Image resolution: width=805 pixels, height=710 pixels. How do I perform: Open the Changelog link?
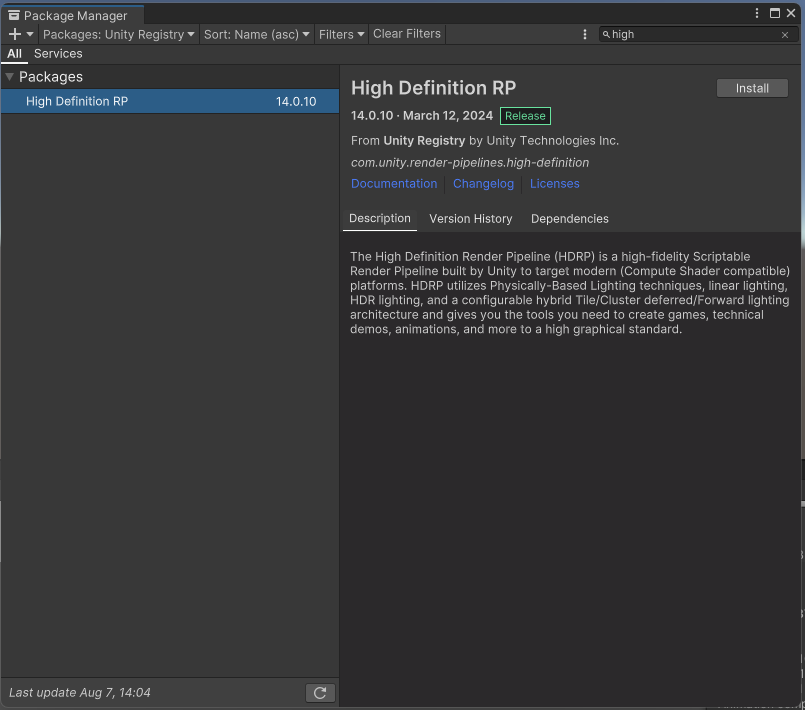click(x=483, y=184)
